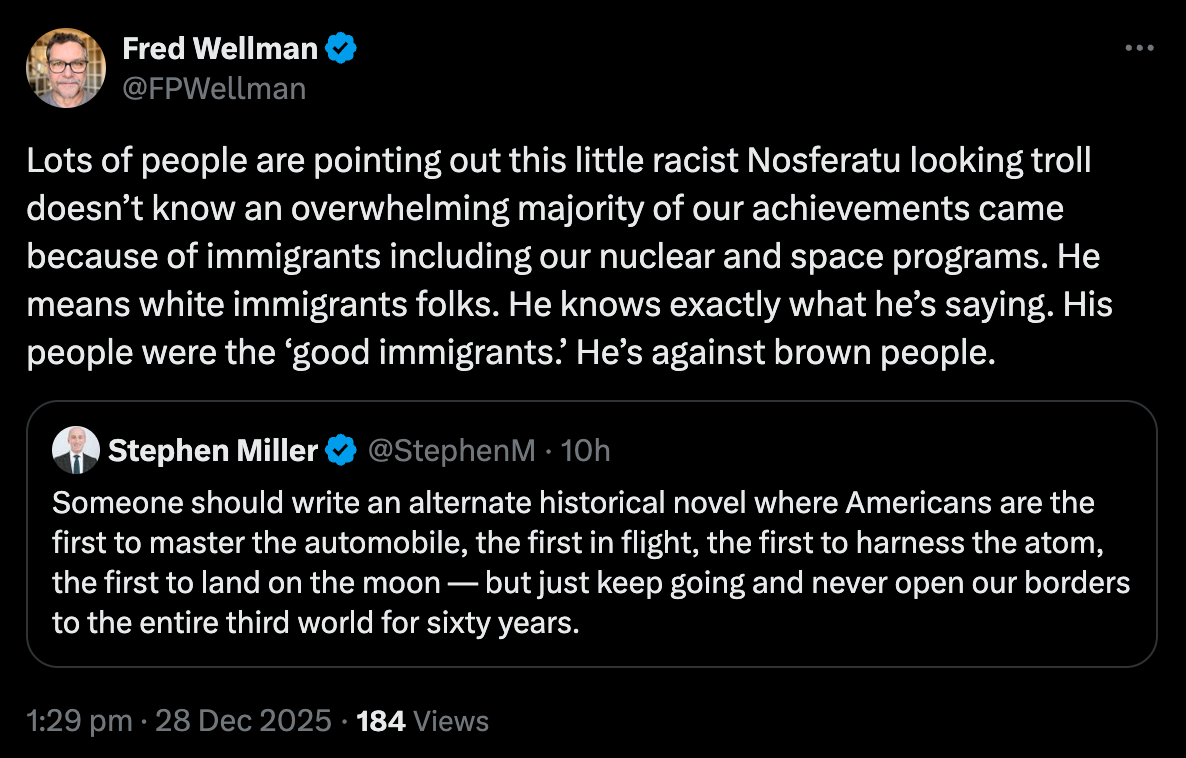Click the line starting "Lots of people"
Viewport: 1186px width, 758px height.
pos(558,161)
